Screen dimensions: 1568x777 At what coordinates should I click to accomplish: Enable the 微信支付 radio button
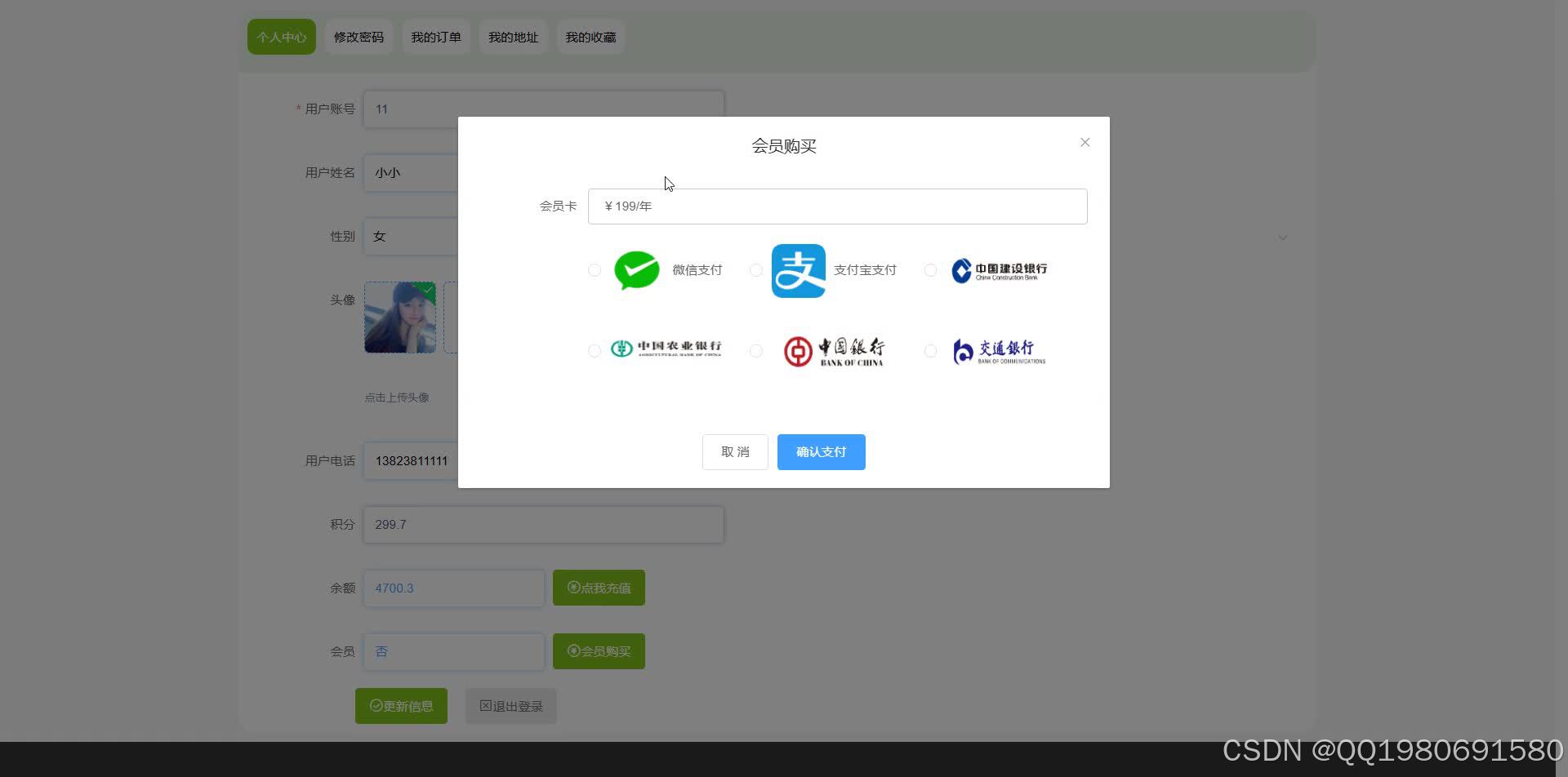(x=595, y=270)
